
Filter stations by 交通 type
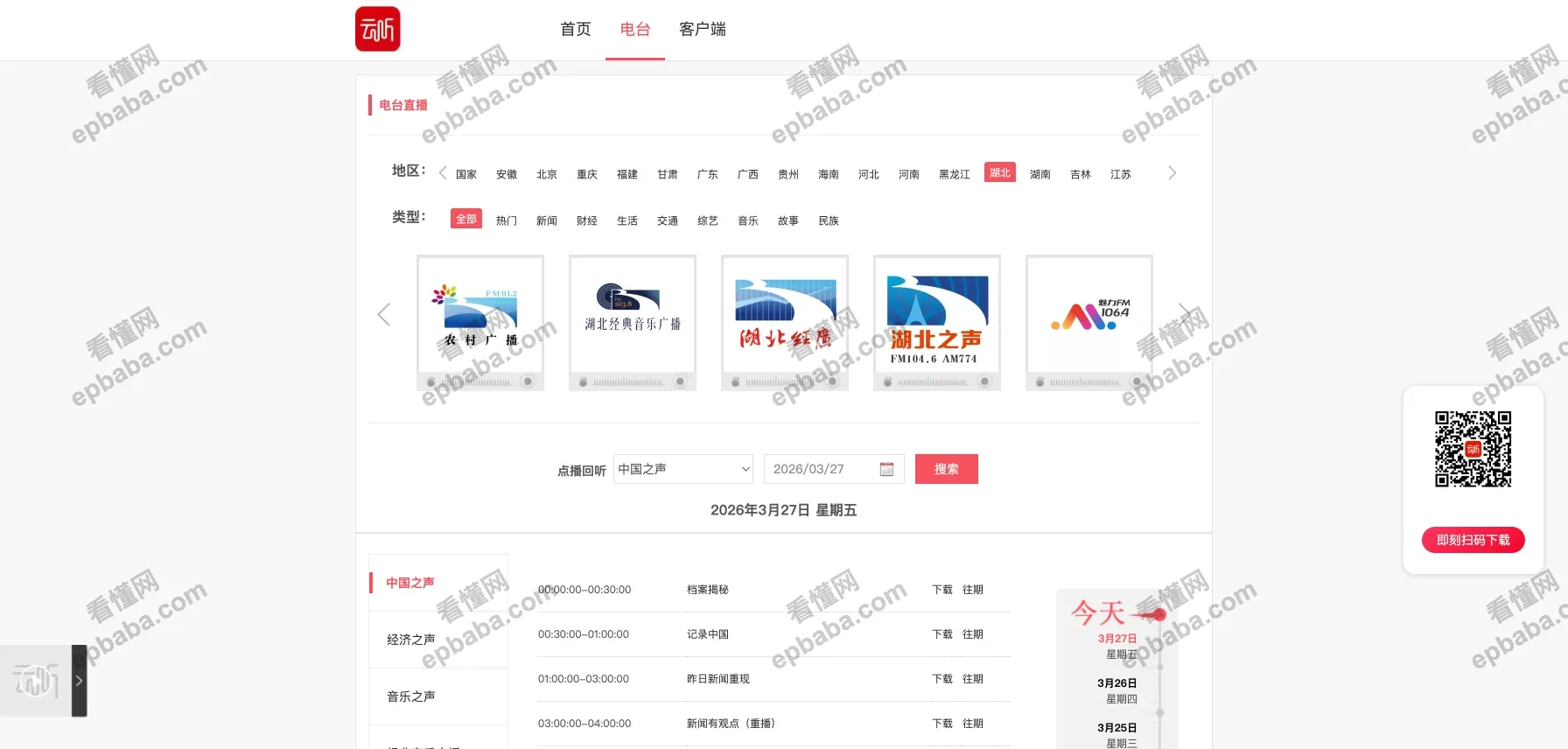pyautogui.click(x=668, y=220)
